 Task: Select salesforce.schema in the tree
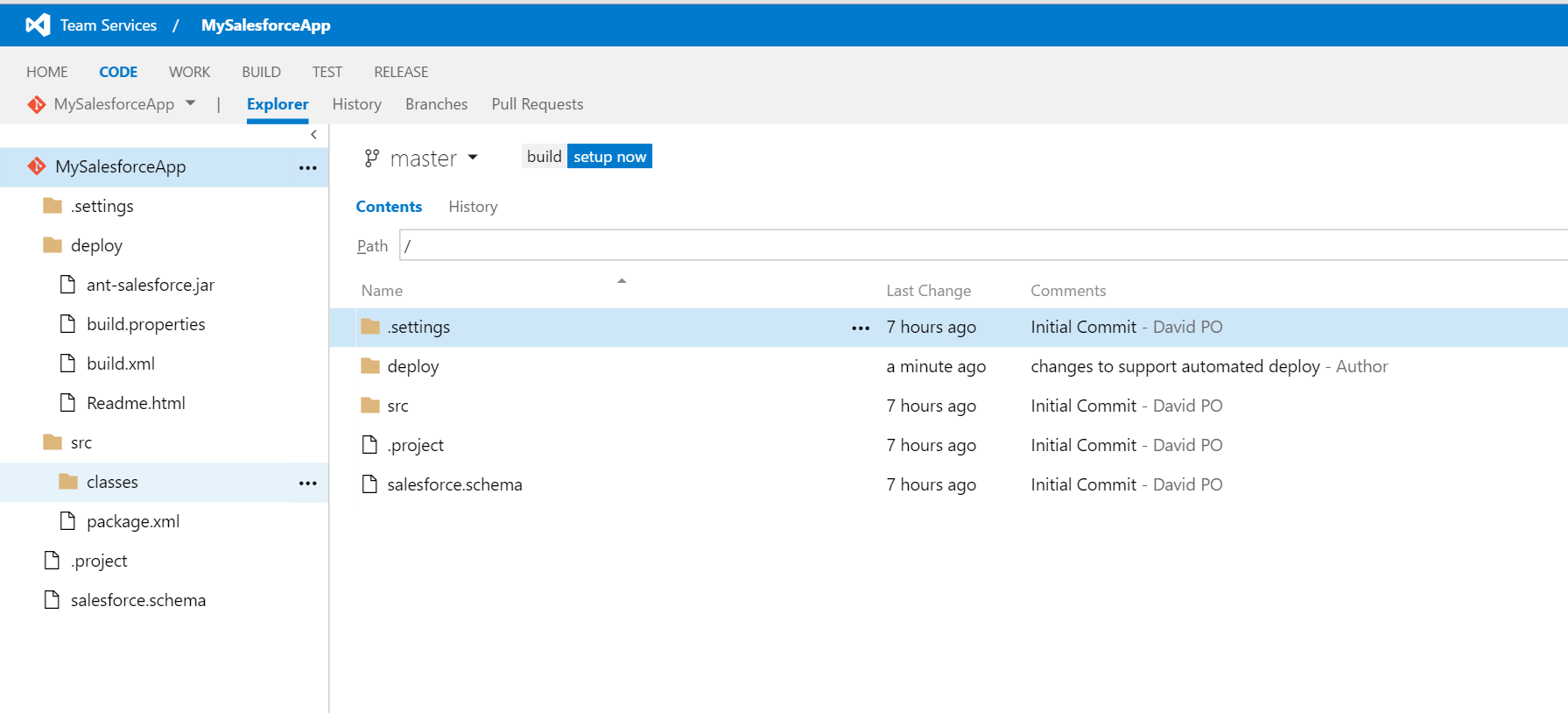(x=138, y=600)
